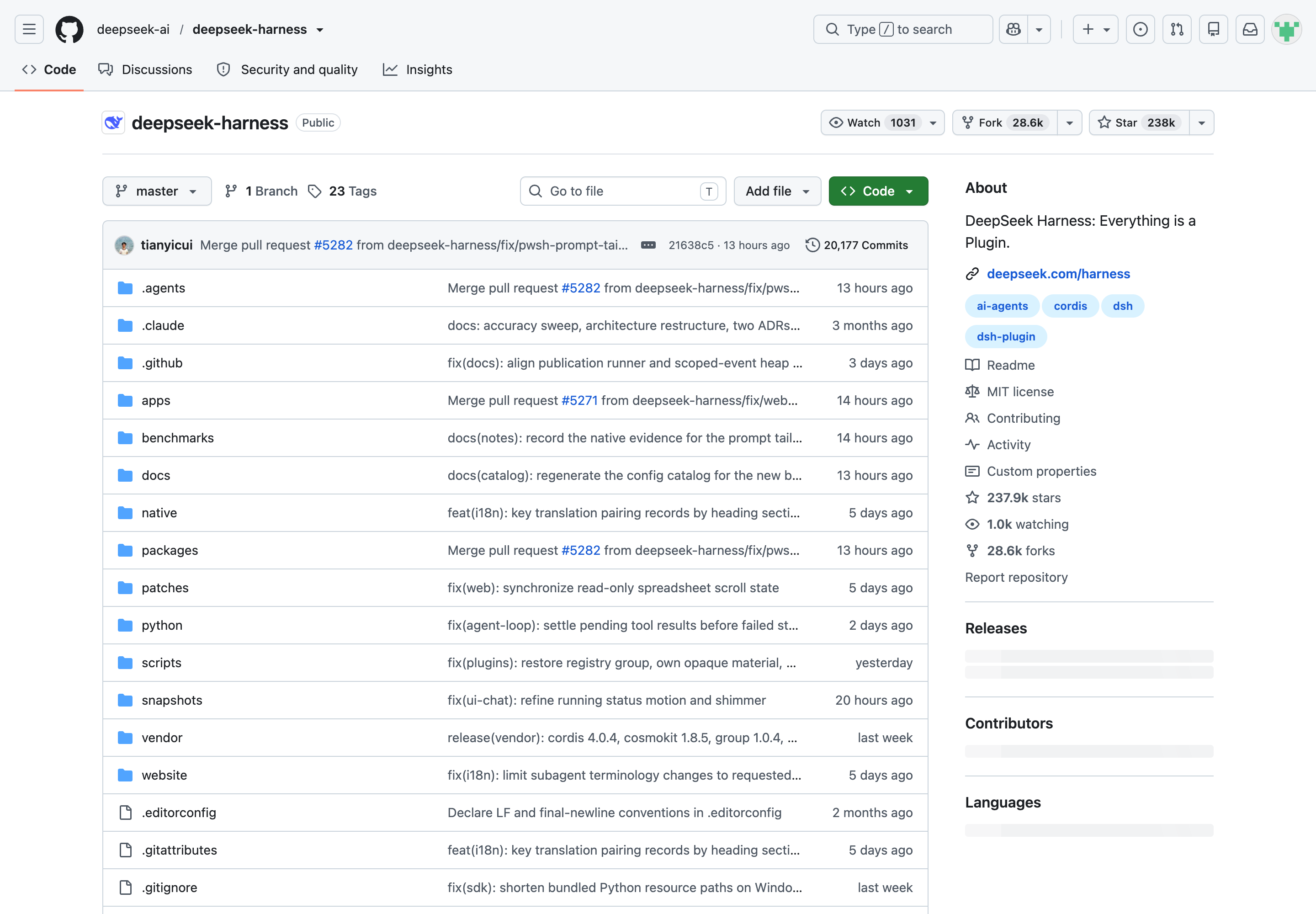Screen dimensions: 1316x914
Task: Star the deepseek-harness repository
Action: 1139,122
